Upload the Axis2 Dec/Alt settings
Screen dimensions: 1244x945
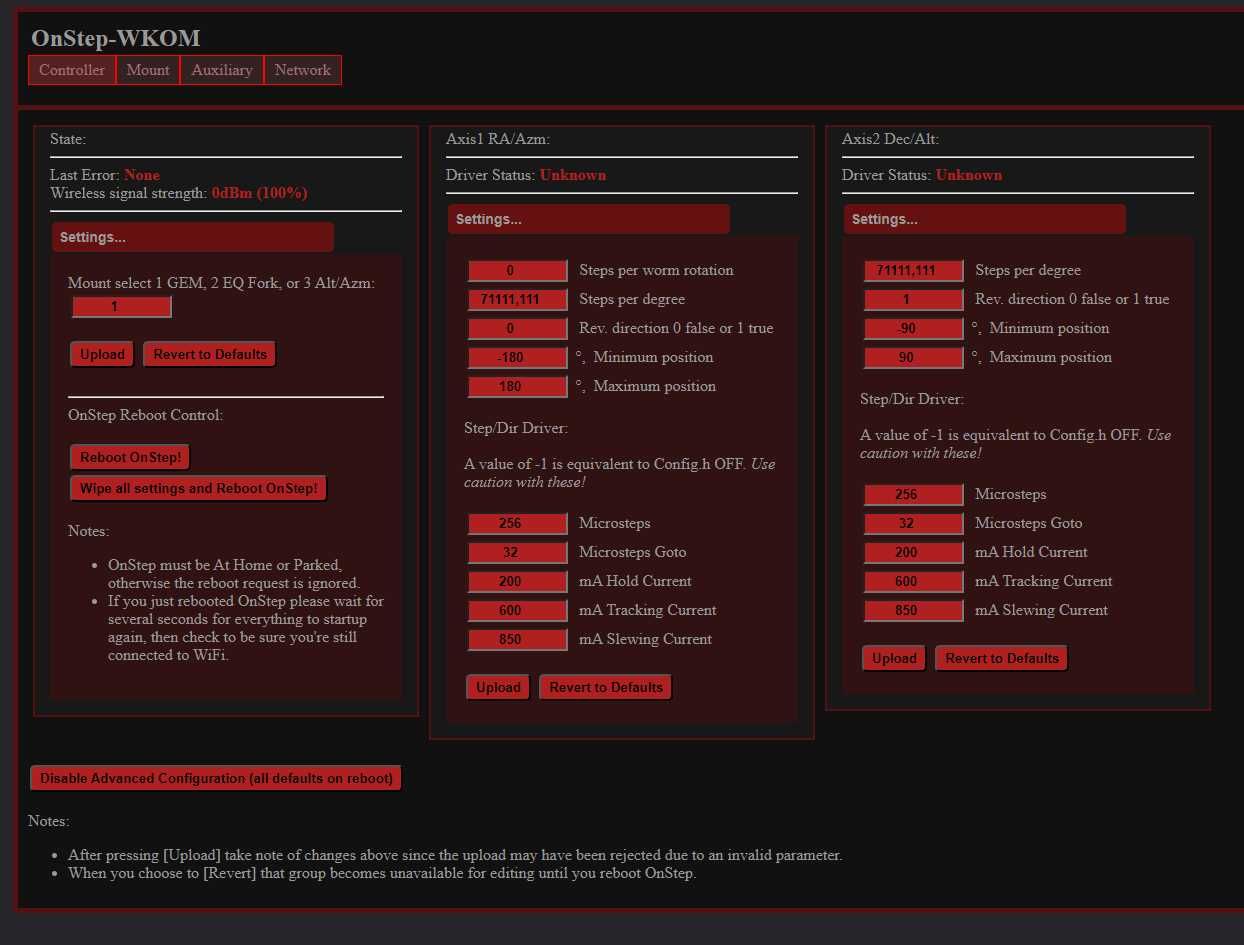(x=894, y=658)
